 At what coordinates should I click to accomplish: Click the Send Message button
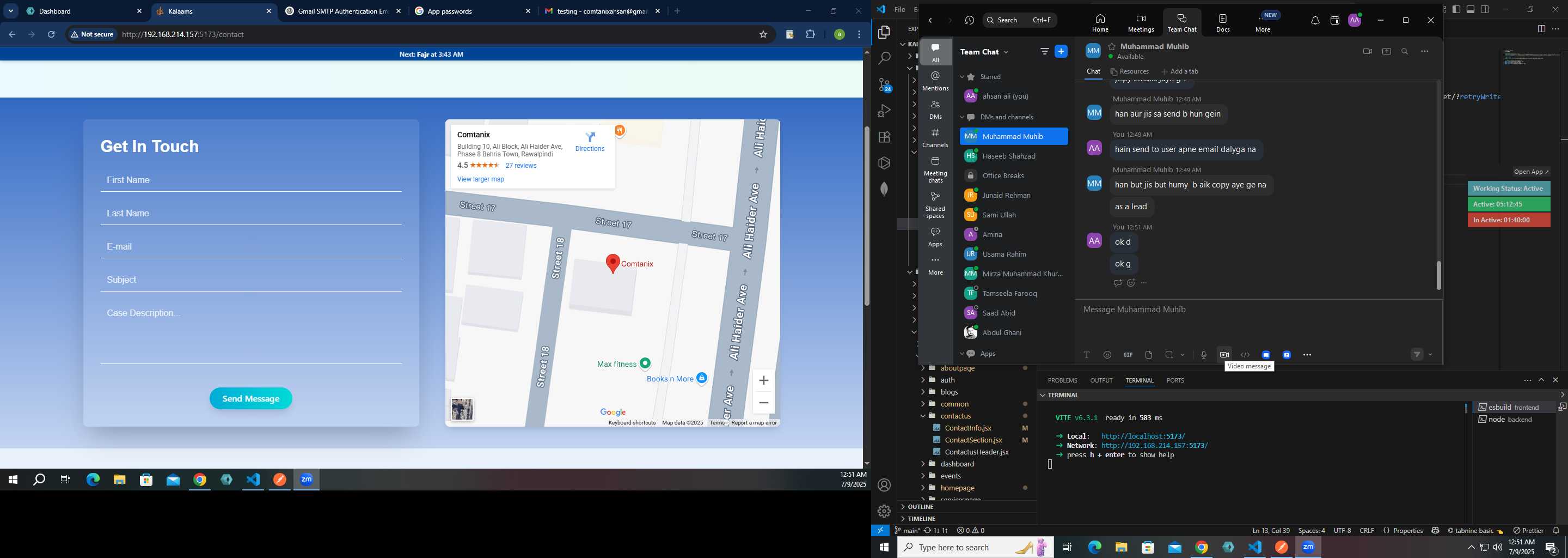pos(251,399)
